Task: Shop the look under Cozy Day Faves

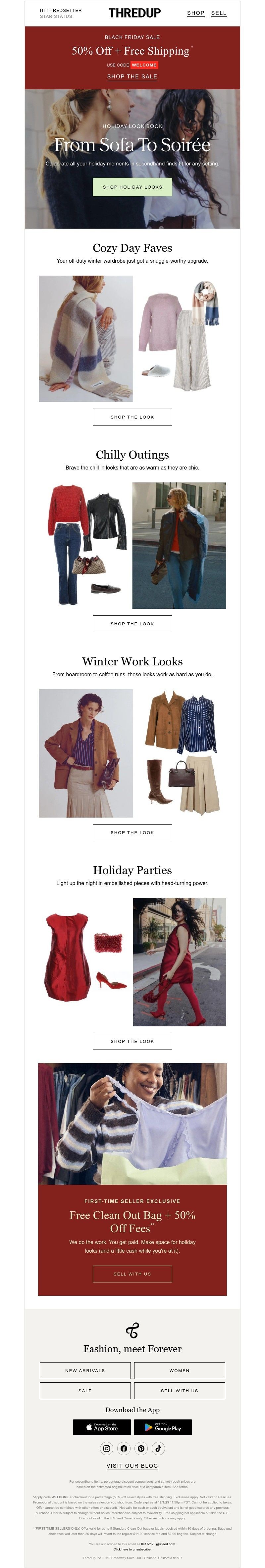Action: pos(132,417)
